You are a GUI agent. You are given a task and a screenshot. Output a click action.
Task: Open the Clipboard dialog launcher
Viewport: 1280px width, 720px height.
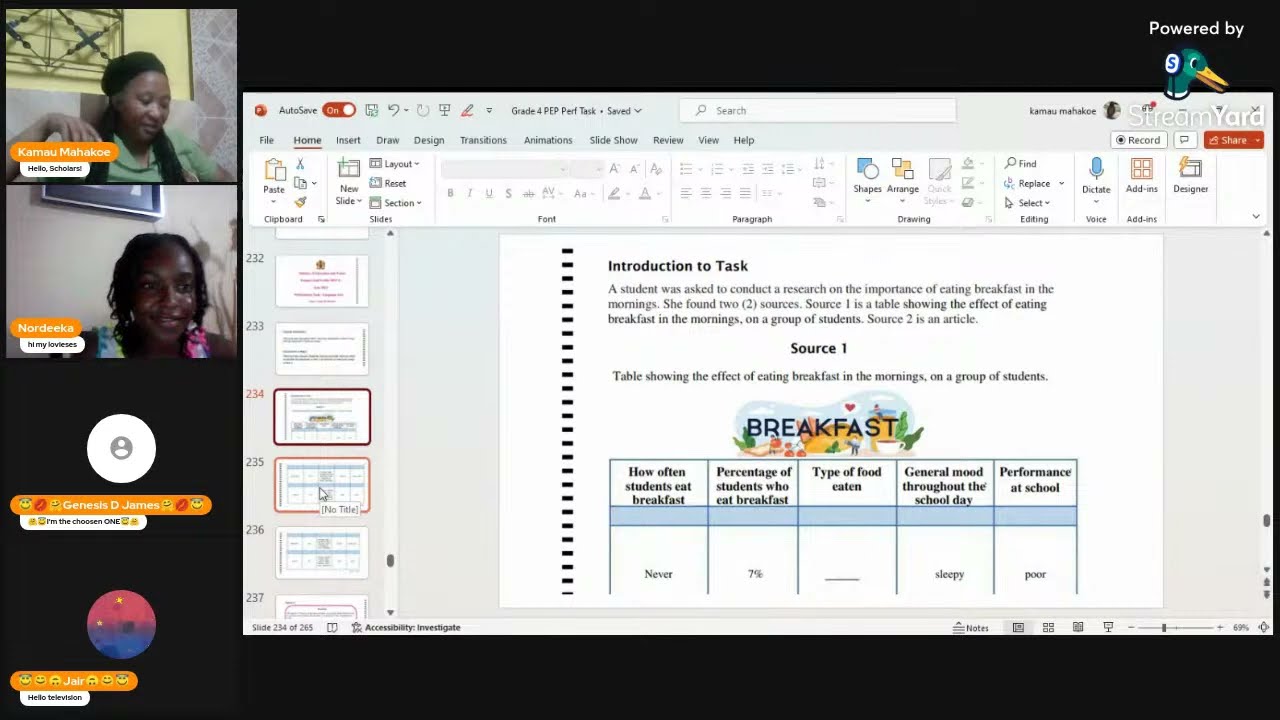pos(321,219)
